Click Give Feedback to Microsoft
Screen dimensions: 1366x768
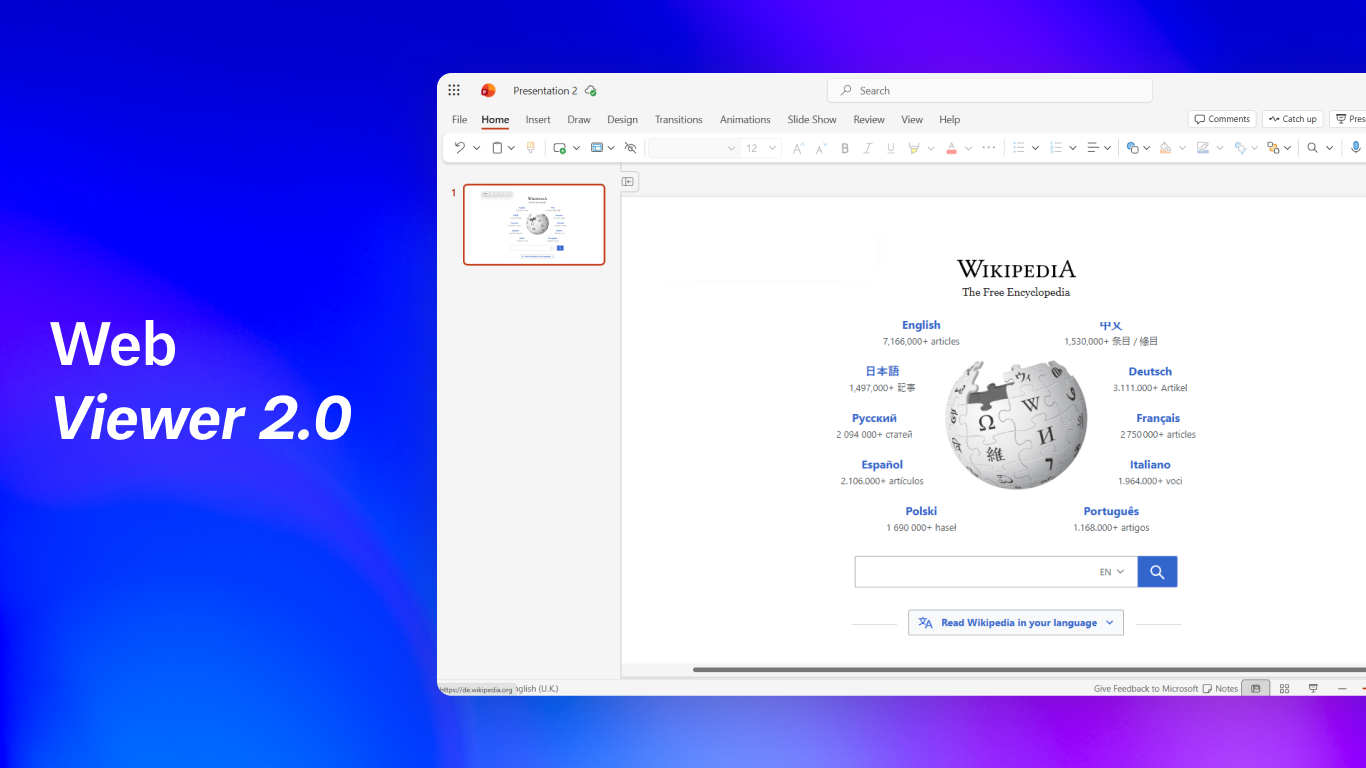point(1146,689)
